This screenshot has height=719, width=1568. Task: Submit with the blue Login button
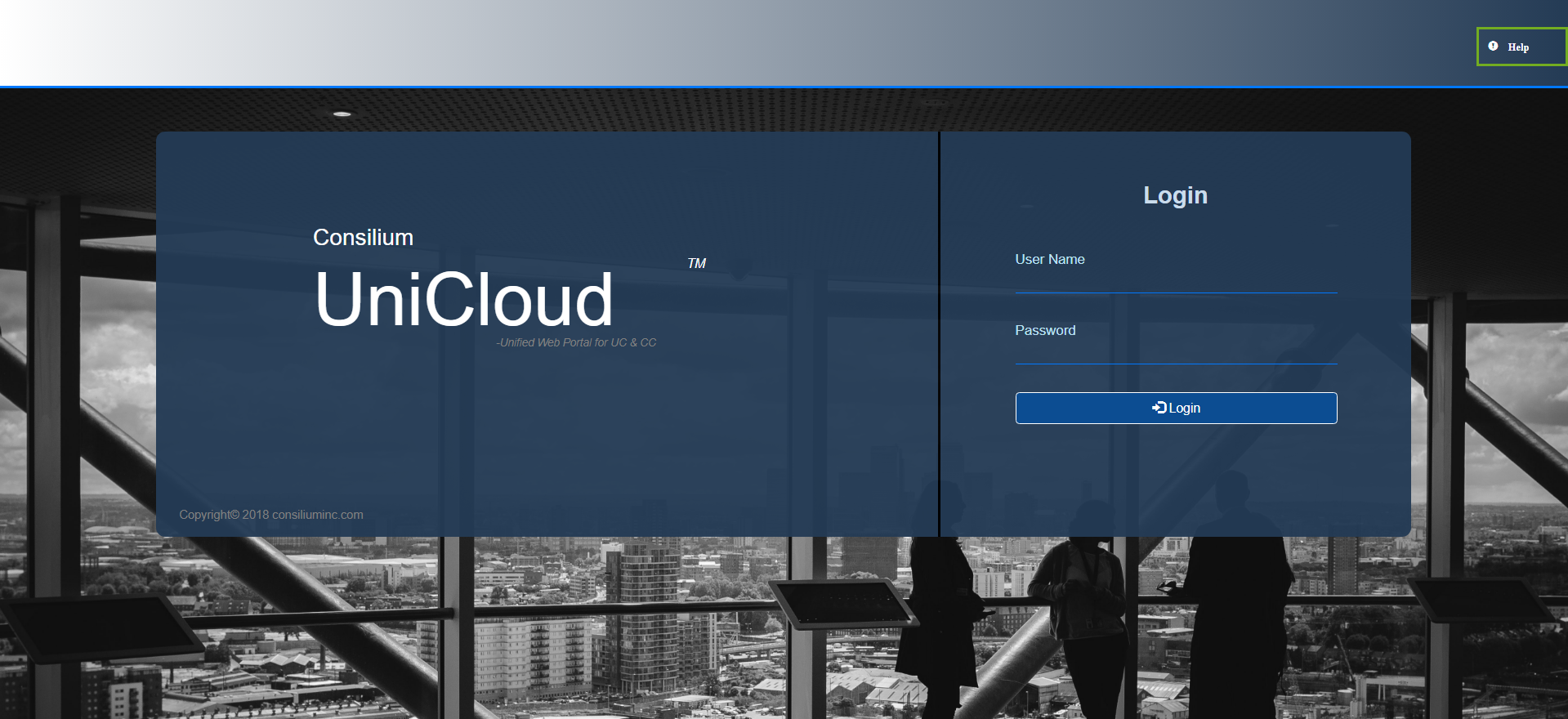(1176, 408)
